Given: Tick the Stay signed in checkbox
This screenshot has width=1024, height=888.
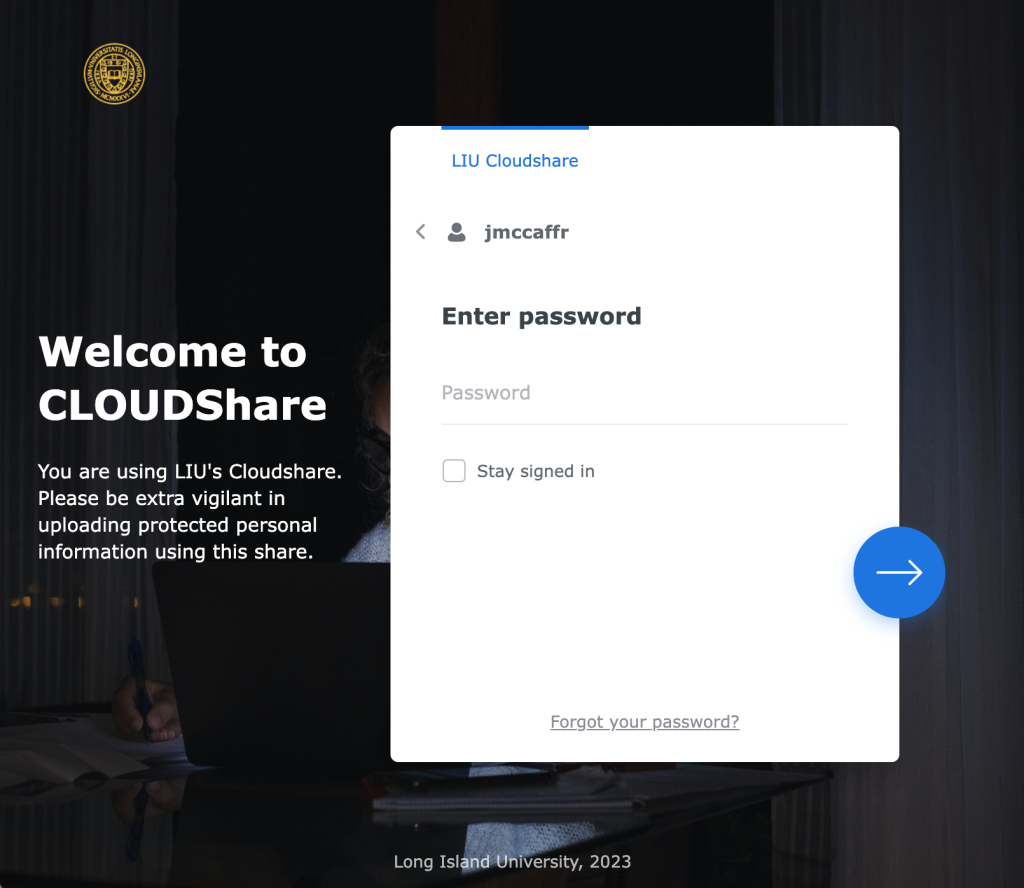Looking at the screenshot, I should 454,471.
